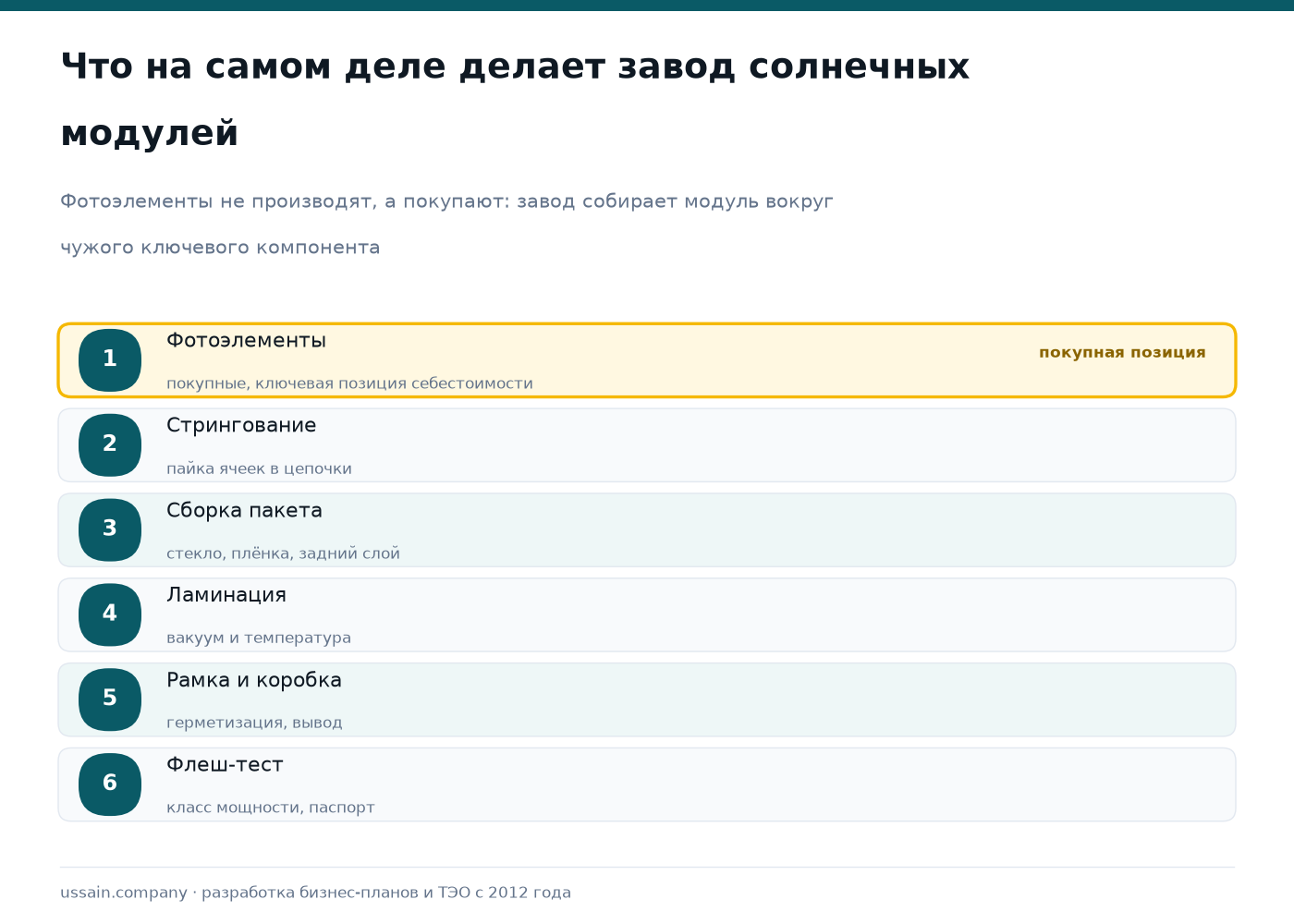The height and width of the screenshot is (924, 1294).
Task: Click the text «стекло, плёнка, задний слой»
Action: [283, 553]
